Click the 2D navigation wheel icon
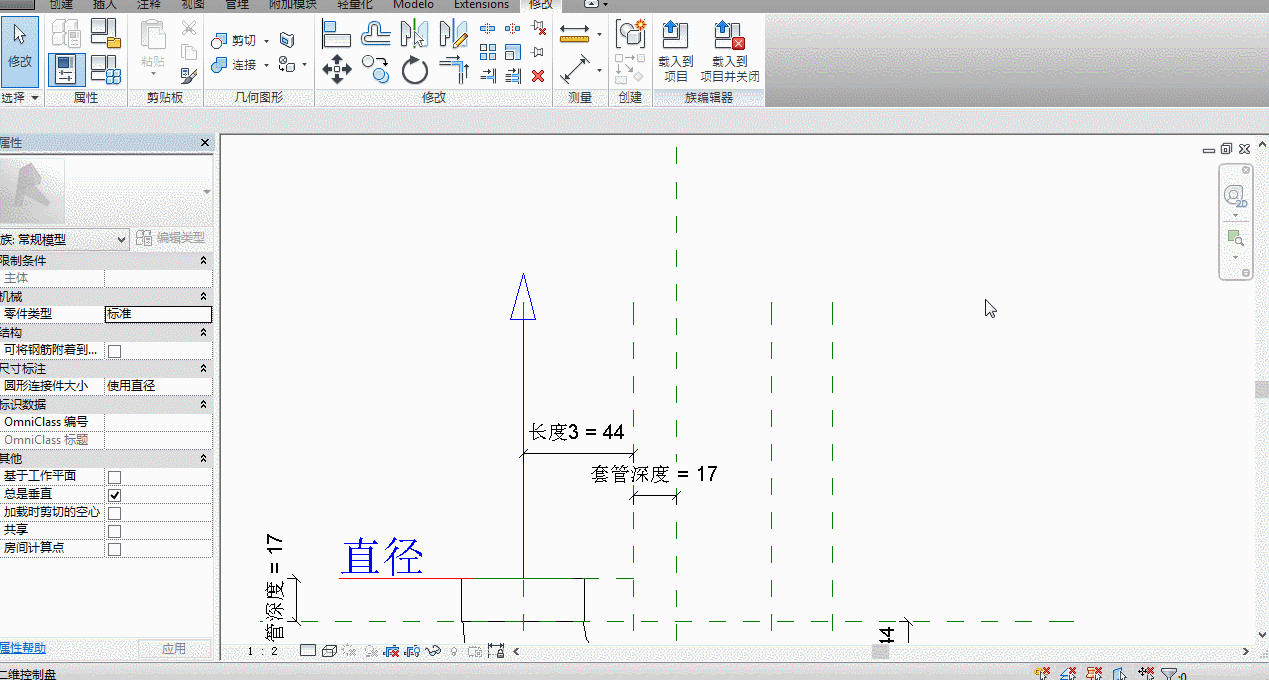The image size is (1269, 680). pos(1236,195)
